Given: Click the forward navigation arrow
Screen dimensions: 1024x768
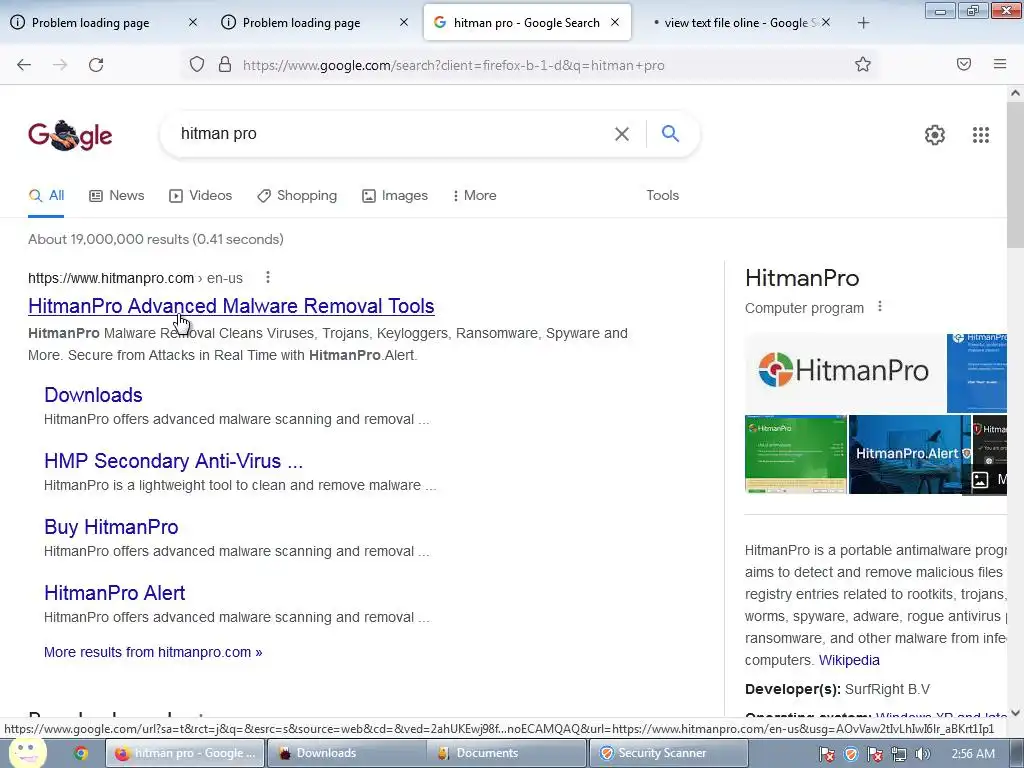Looking at the screenshot, I should [60, 65].
